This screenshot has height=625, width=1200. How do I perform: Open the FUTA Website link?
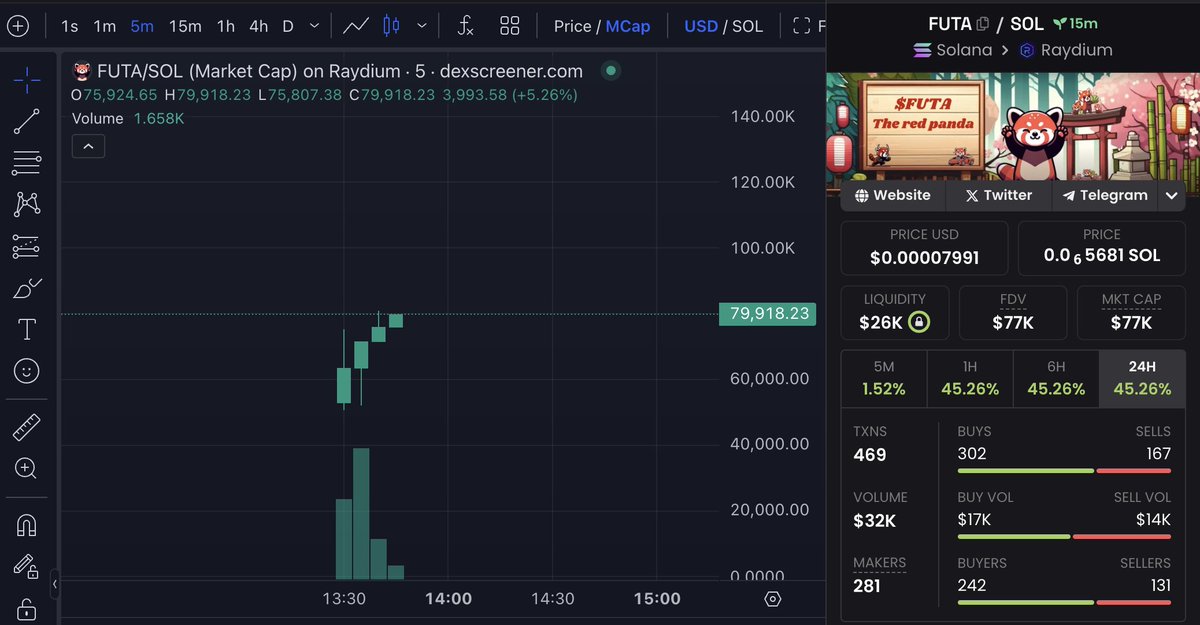(x=891, y=195)
